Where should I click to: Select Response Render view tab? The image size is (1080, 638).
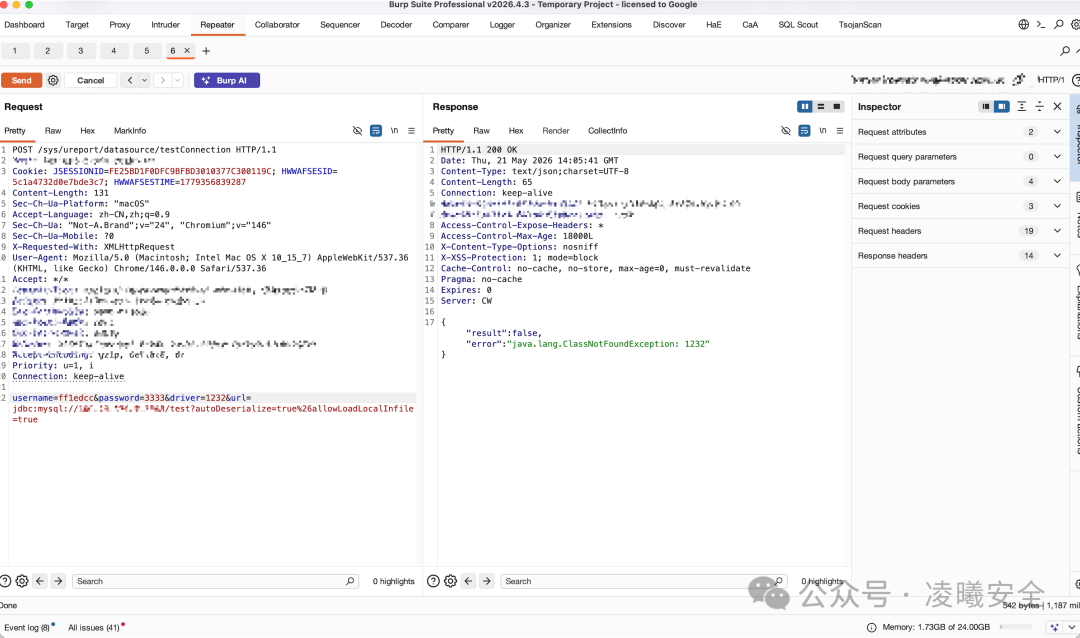coord(556,130)
